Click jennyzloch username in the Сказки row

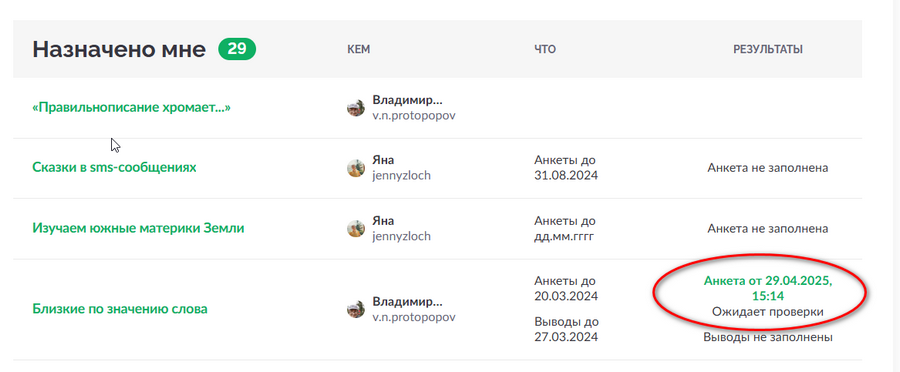401,176
